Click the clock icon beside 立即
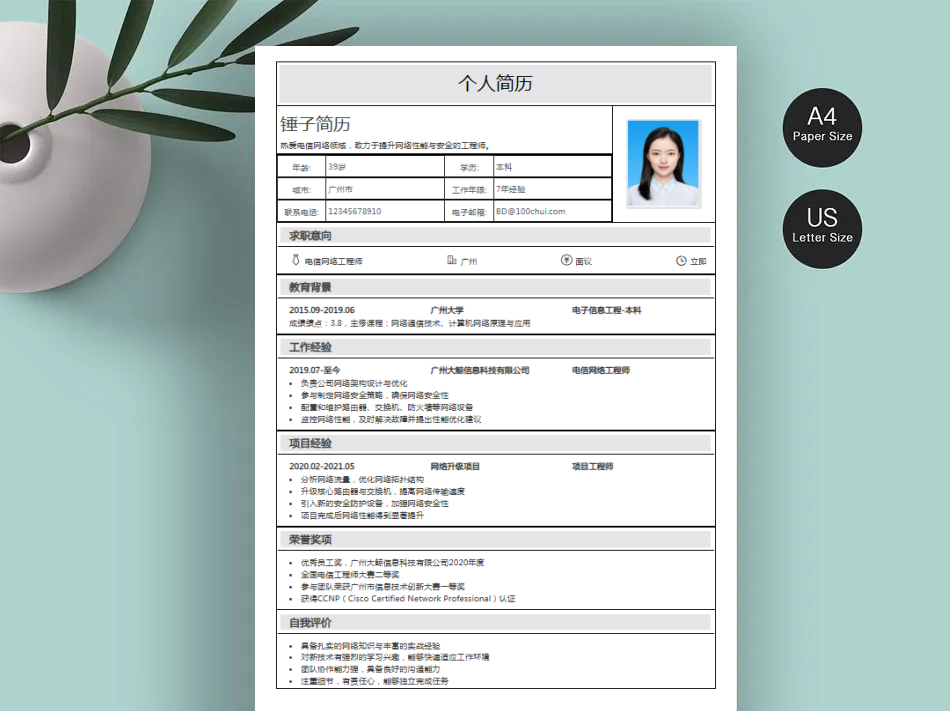This screenshot has height=711, width=950. [x=681, y=261]
